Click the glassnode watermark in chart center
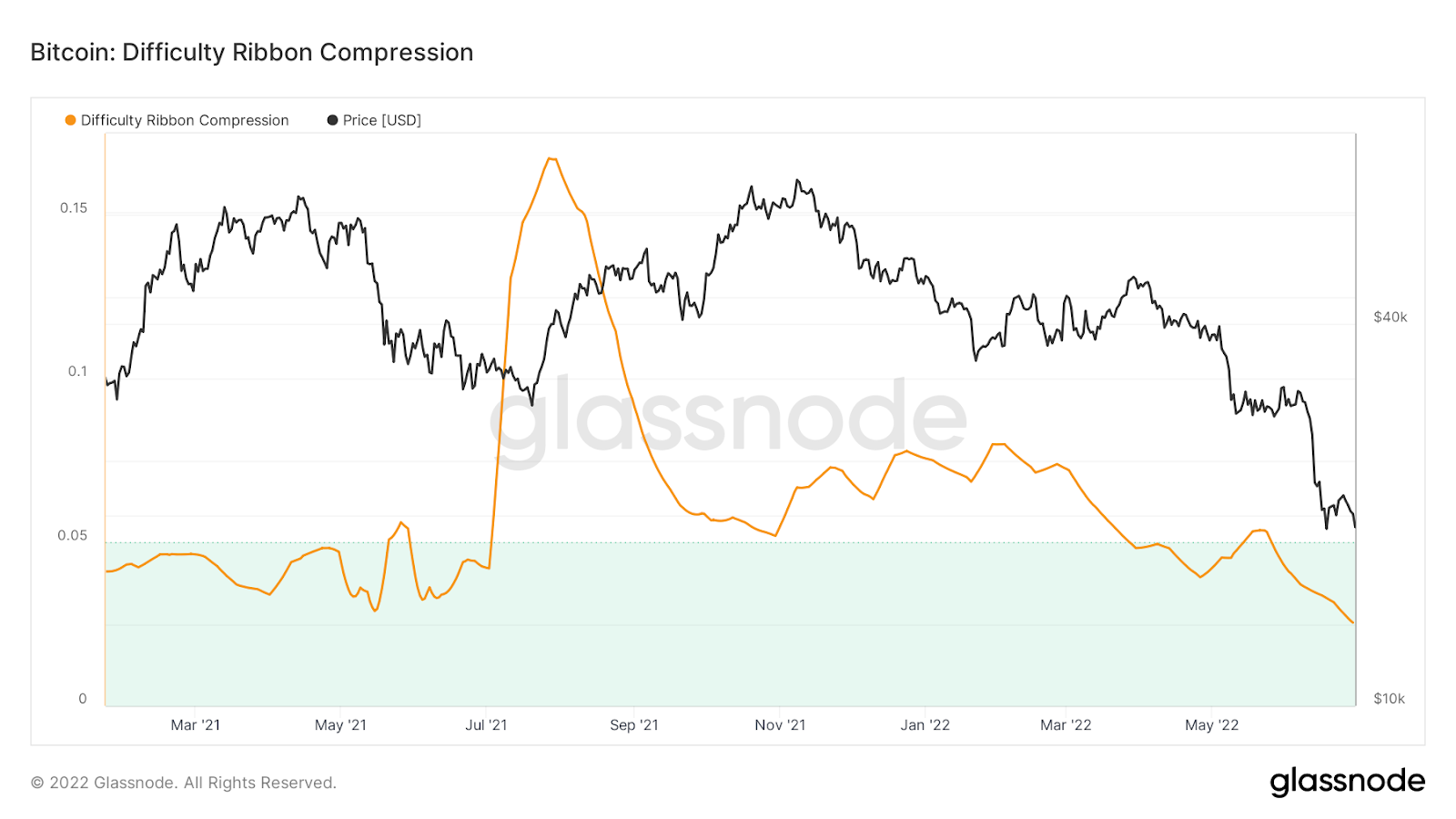 [728, 419]
